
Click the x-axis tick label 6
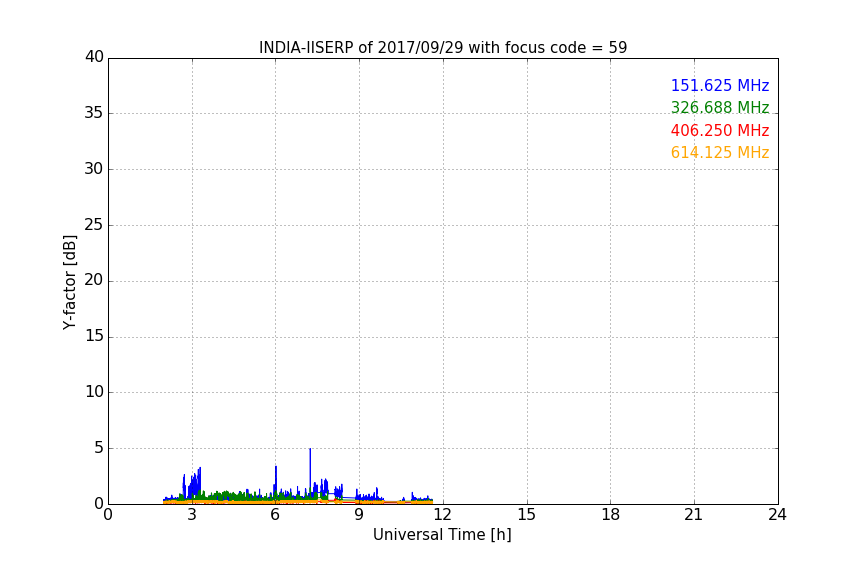click(276, 515)
